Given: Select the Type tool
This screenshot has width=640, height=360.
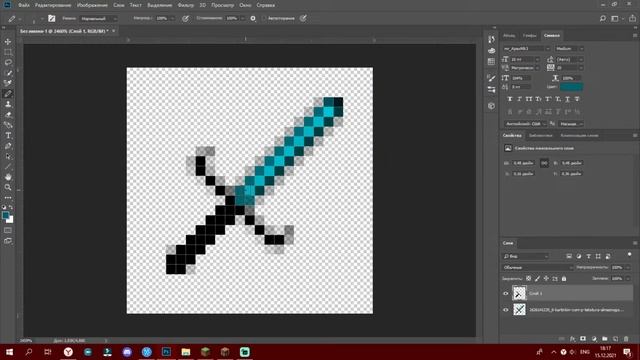Looking at the screenshot, I should click(8, 136).
